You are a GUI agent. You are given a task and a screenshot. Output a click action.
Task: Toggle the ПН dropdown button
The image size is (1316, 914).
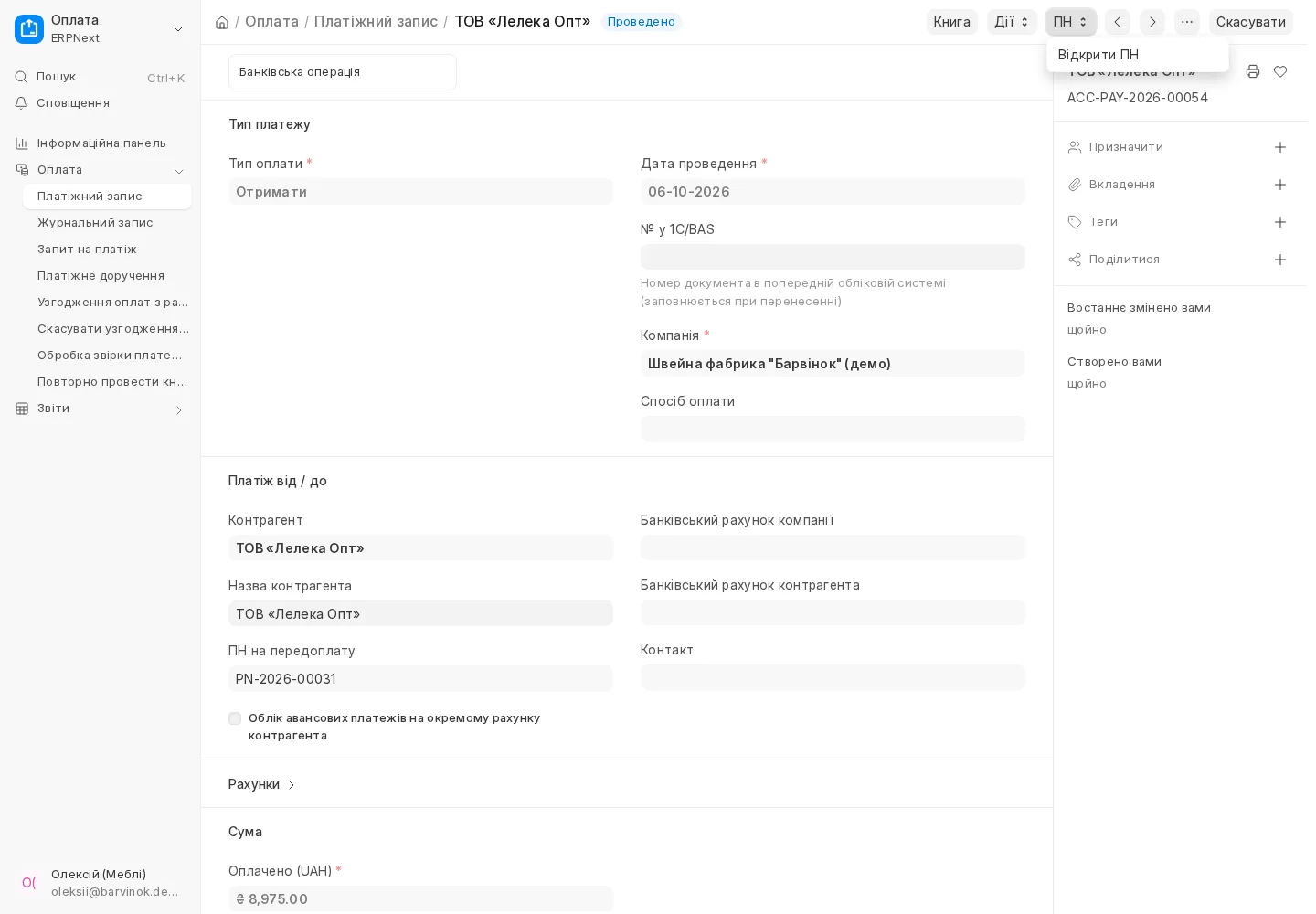click(x=1071, y=22)
